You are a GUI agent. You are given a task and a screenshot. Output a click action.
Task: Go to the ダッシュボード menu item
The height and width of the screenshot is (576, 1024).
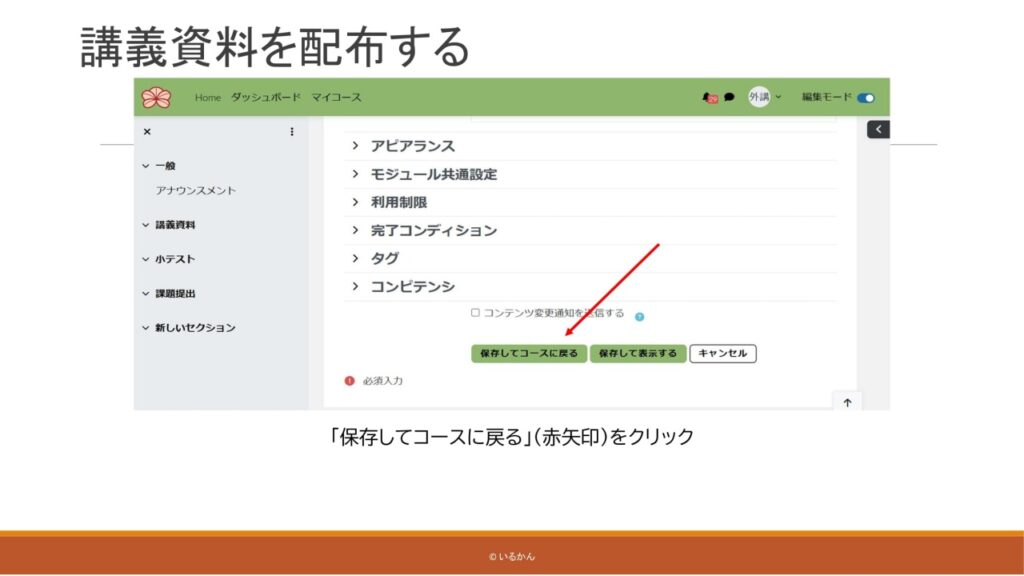click(x=265, y=97)
